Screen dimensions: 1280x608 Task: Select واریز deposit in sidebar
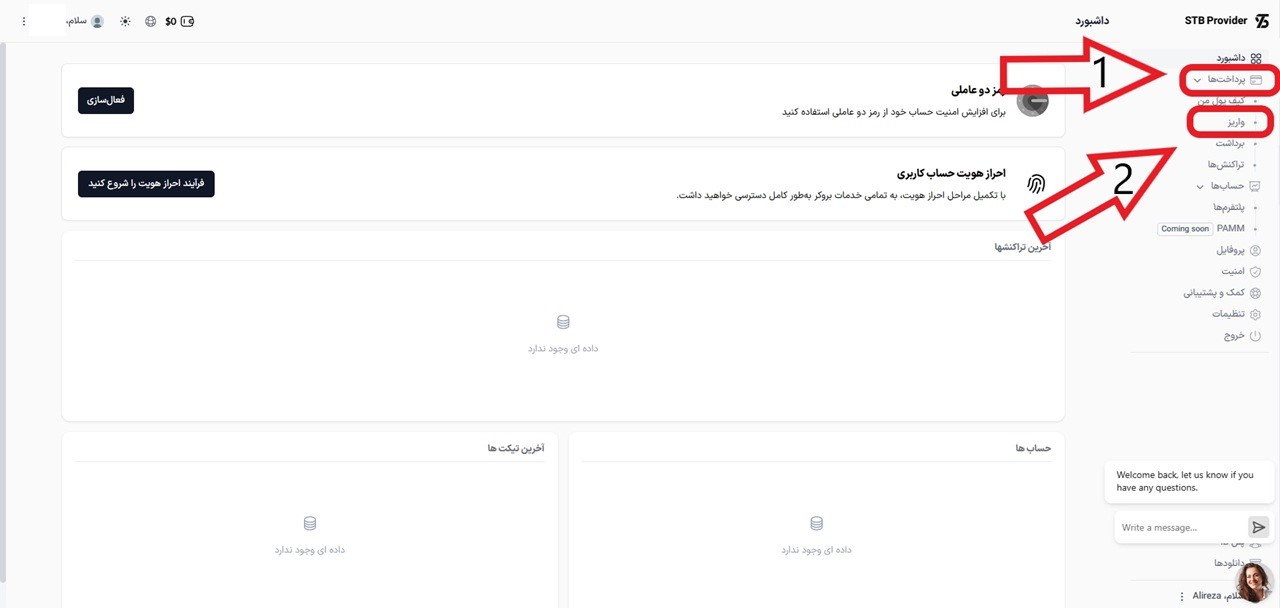pyautogui.click(x=1236, y=122)
